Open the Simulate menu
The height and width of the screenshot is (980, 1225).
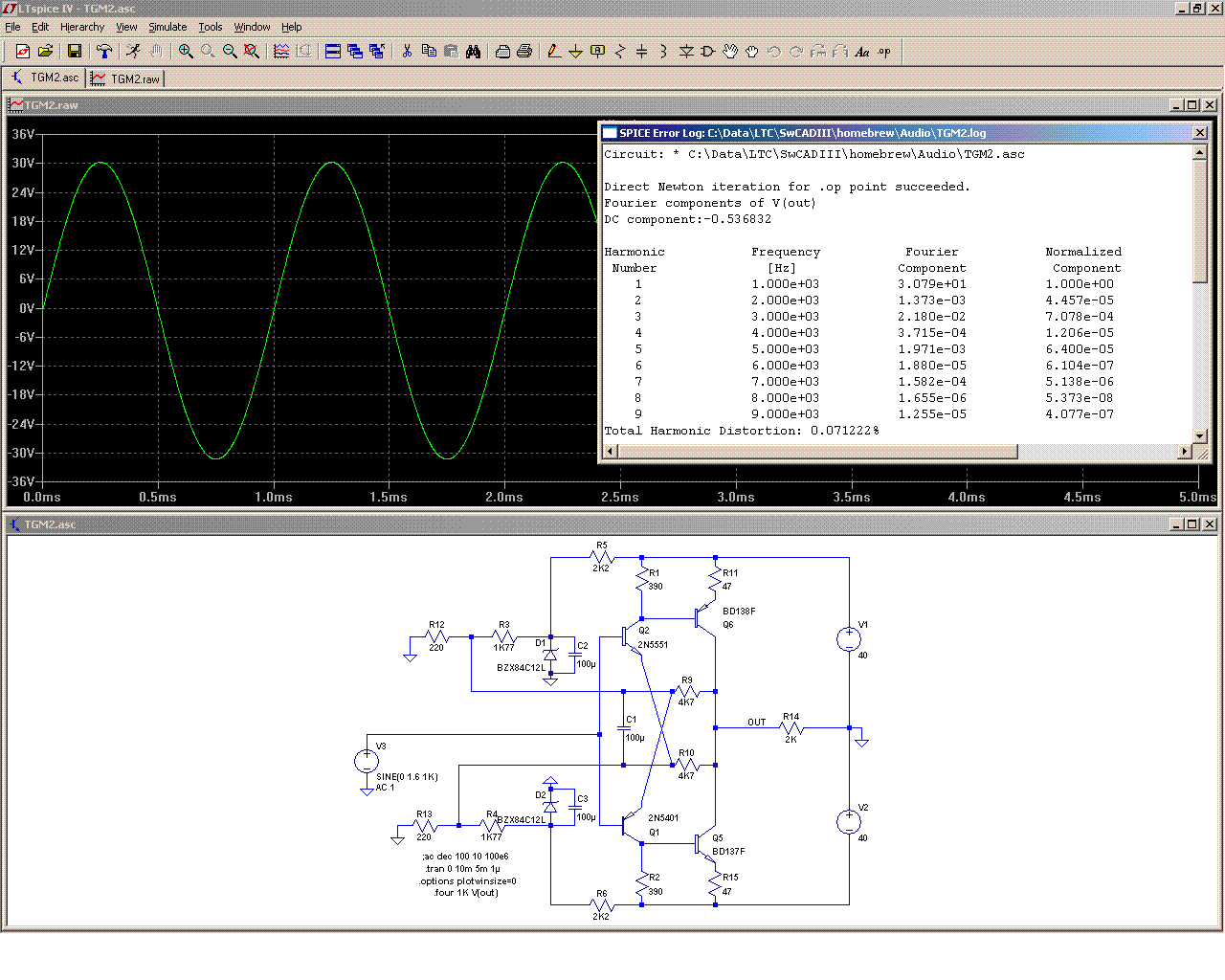click(x=167, y=27)
